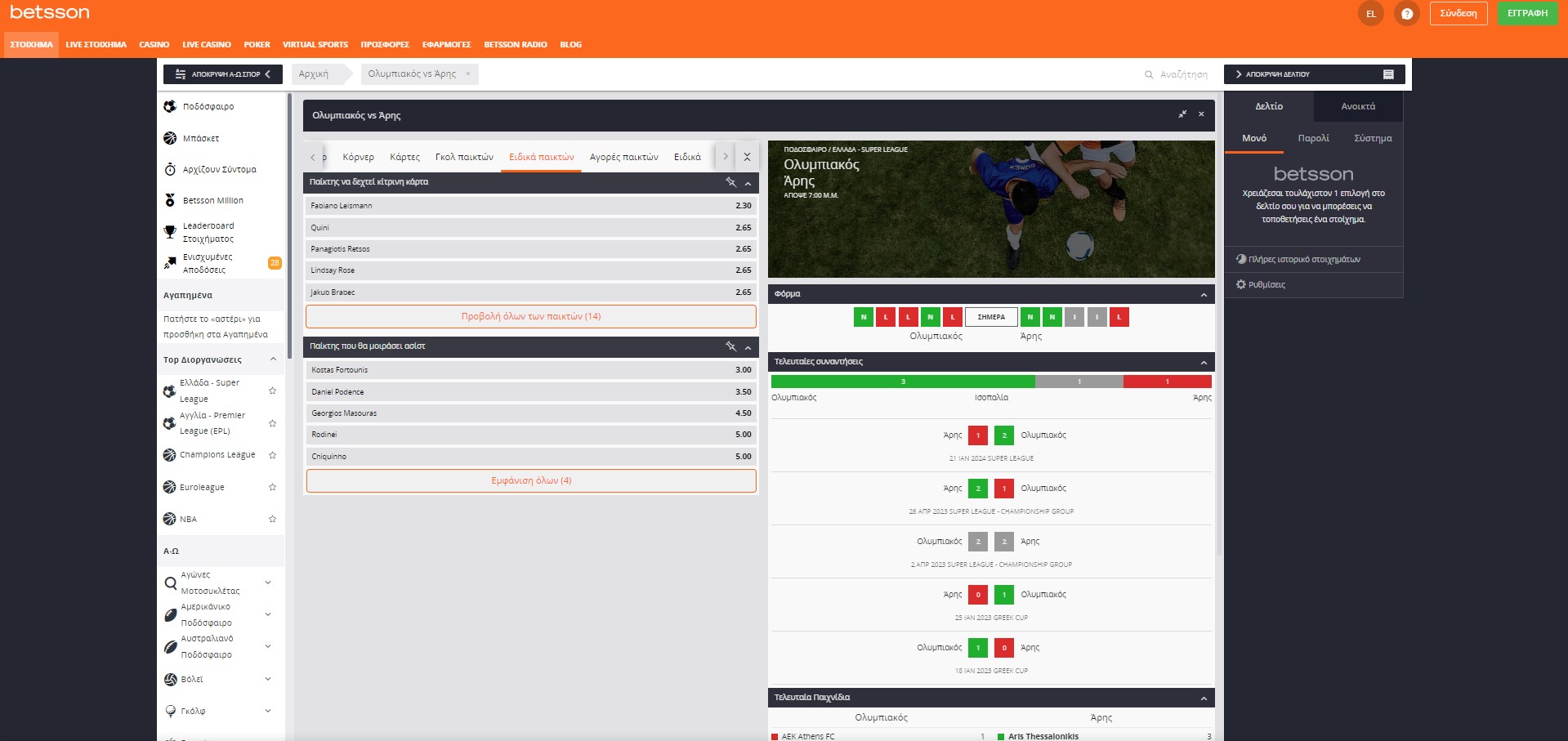Image resolution: width=1568 pixels, height=741 pixels.
Task: Click Προβολή όλων των παικτών (14)
Action: click(529, 316)
